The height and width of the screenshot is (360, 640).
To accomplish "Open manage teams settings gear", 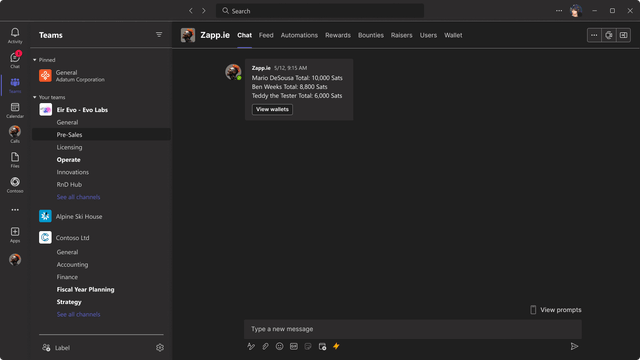I will 160,347.
